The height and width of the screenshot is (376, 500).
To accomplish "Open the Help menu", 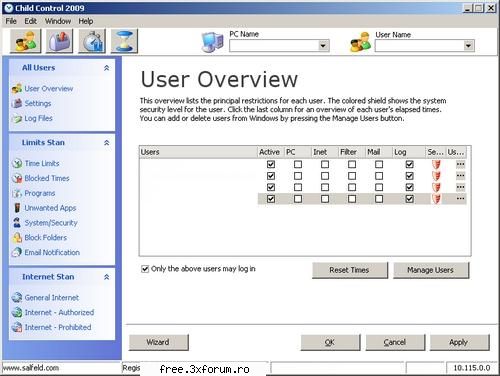I will click(86, 21).
